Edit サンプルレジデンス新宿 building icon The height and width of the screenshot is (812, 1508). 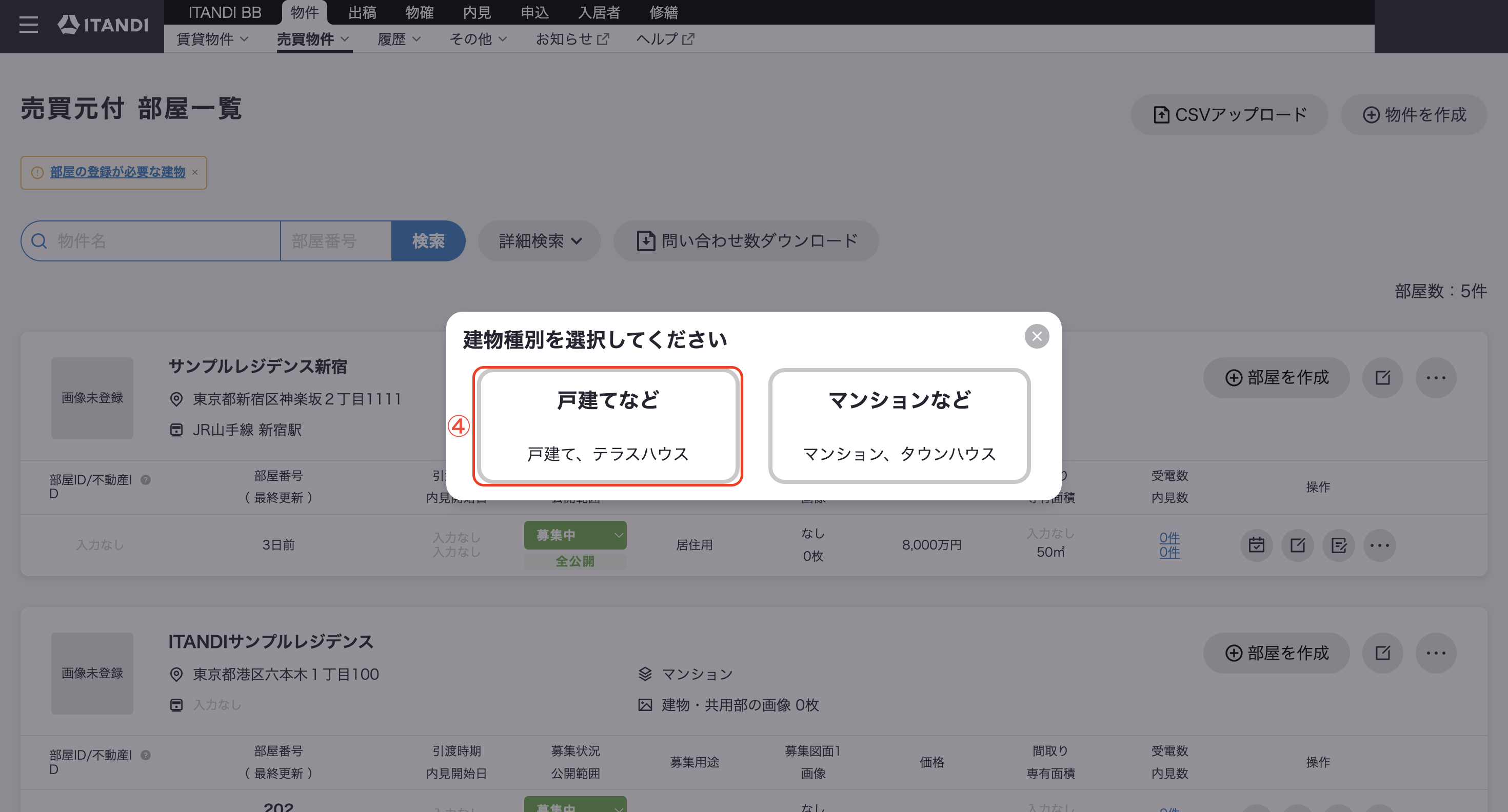point(1382,378)
